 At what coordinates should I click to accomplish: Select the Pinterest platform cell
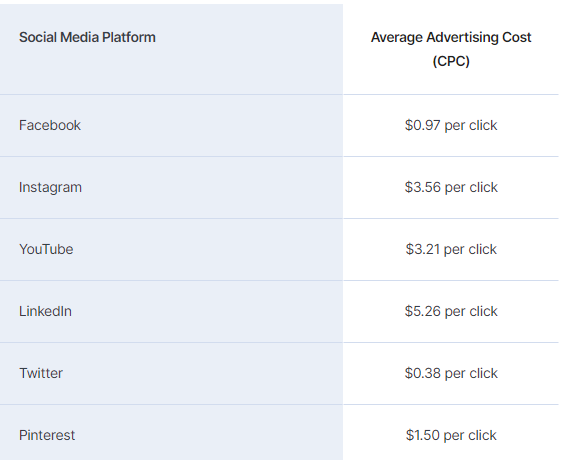coord(171,433)
